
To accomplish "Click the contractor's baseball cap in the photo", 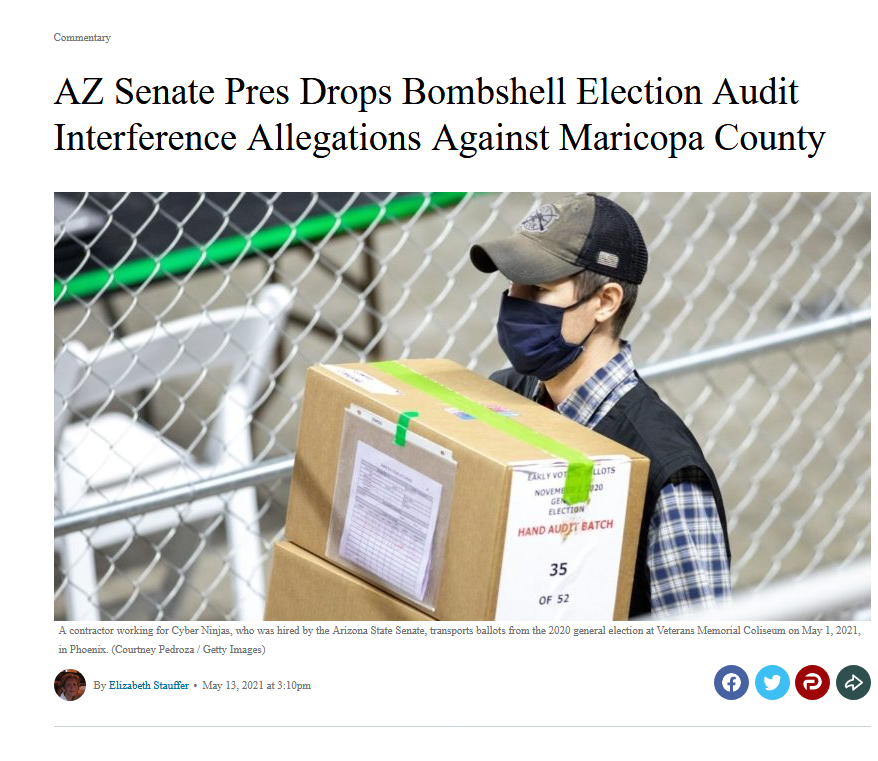I will coord(560,239).
